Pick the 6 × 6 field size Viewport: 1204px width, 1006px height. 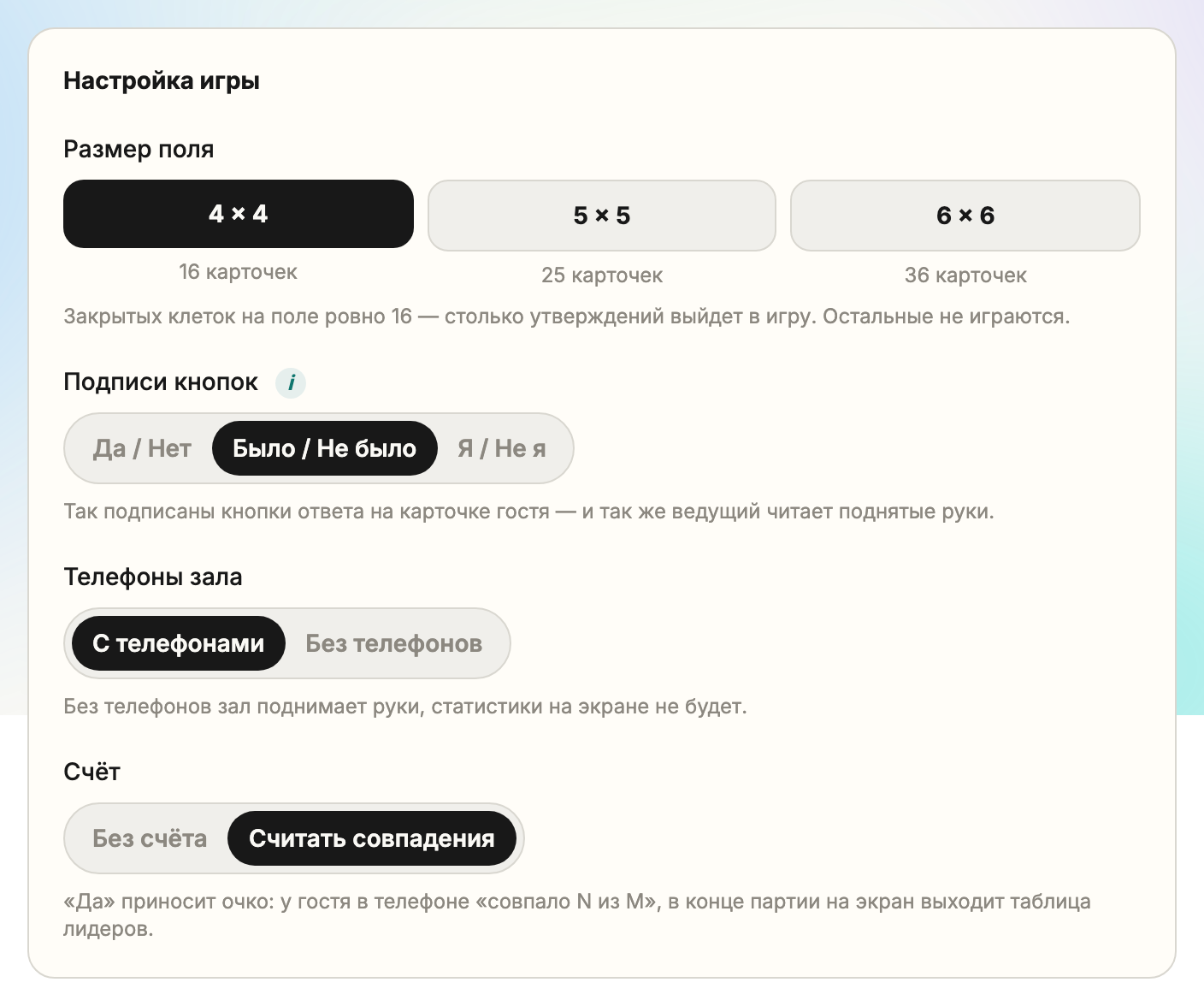965,216
